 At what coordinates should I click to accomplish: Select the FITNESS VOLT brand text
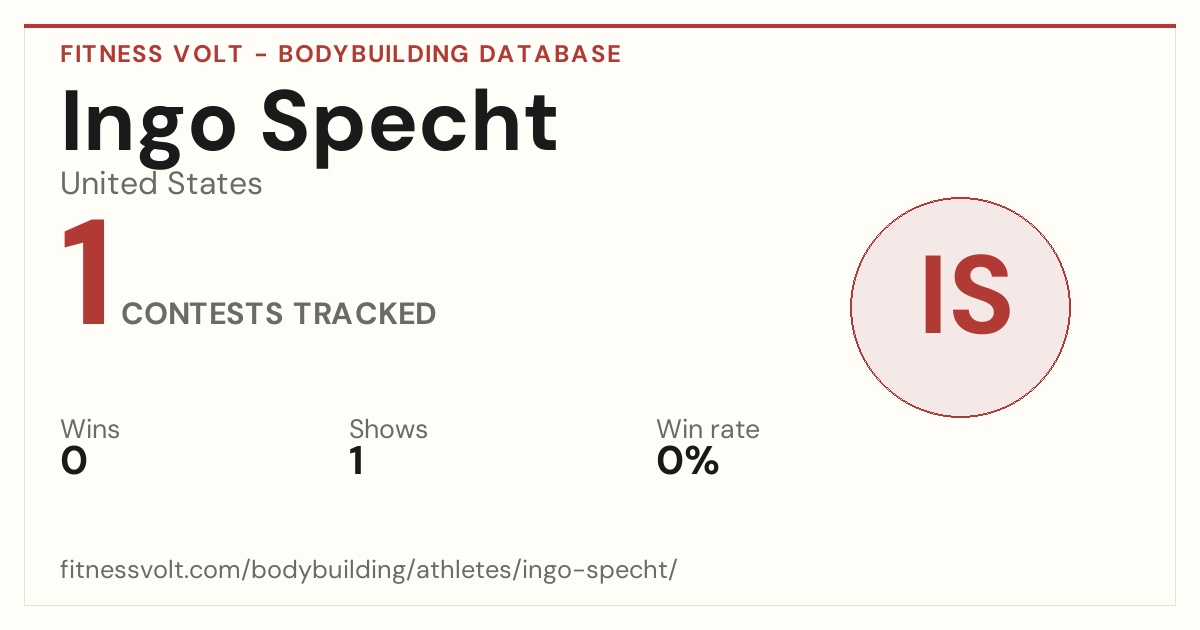point(152,54)
